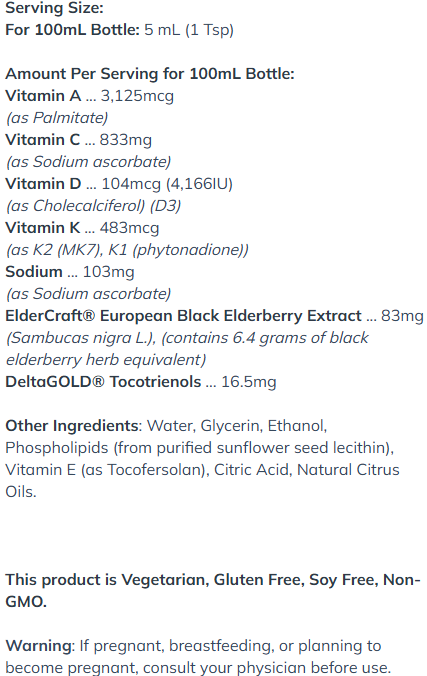Screen dimensions: 427x676
Task: Click the '5 mL (1 Tsp)' text
Action: 189,30
